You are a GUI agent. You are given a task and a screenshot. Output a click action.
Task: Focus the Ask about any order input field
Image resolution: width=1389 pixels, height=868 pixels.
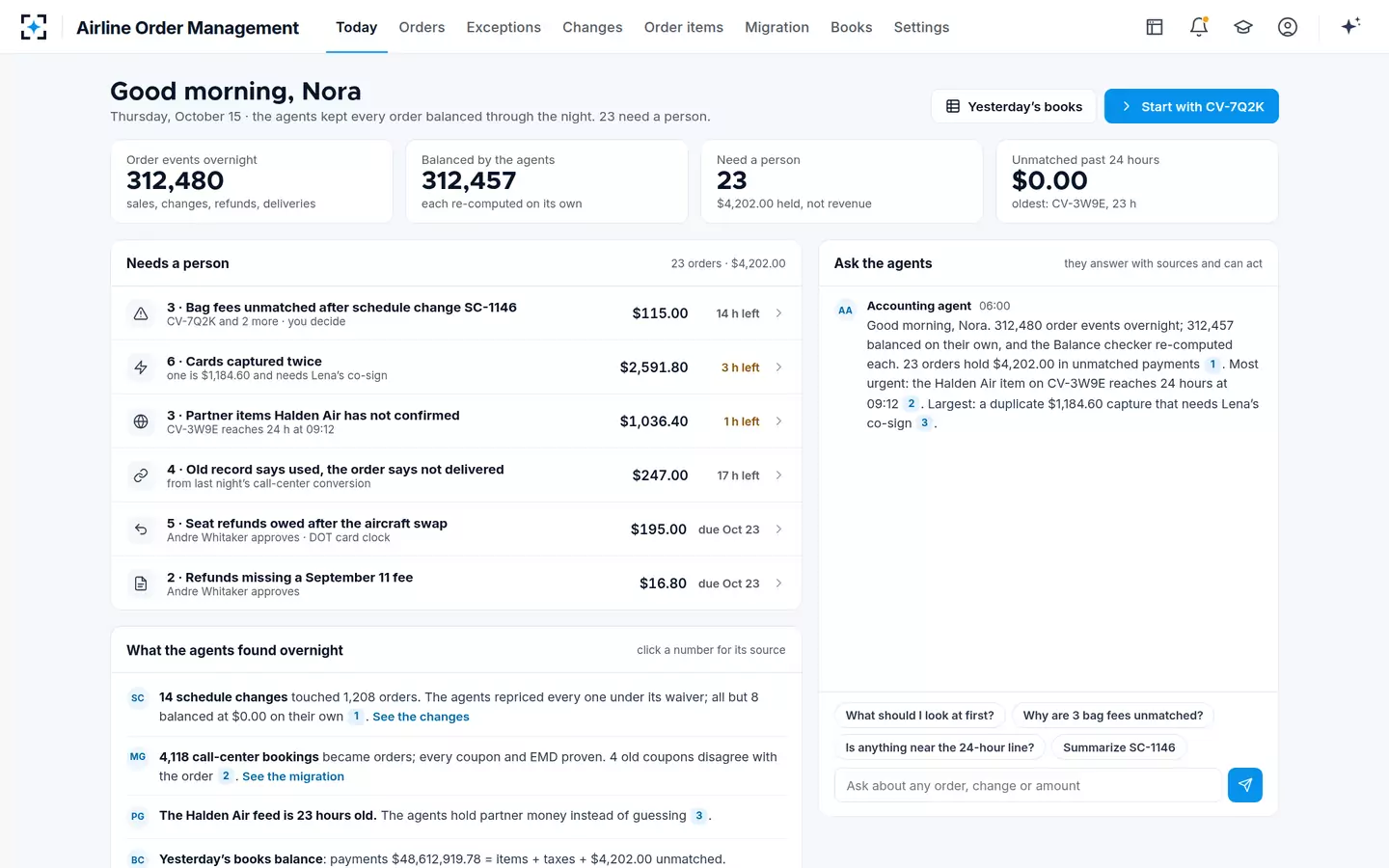1028,785
